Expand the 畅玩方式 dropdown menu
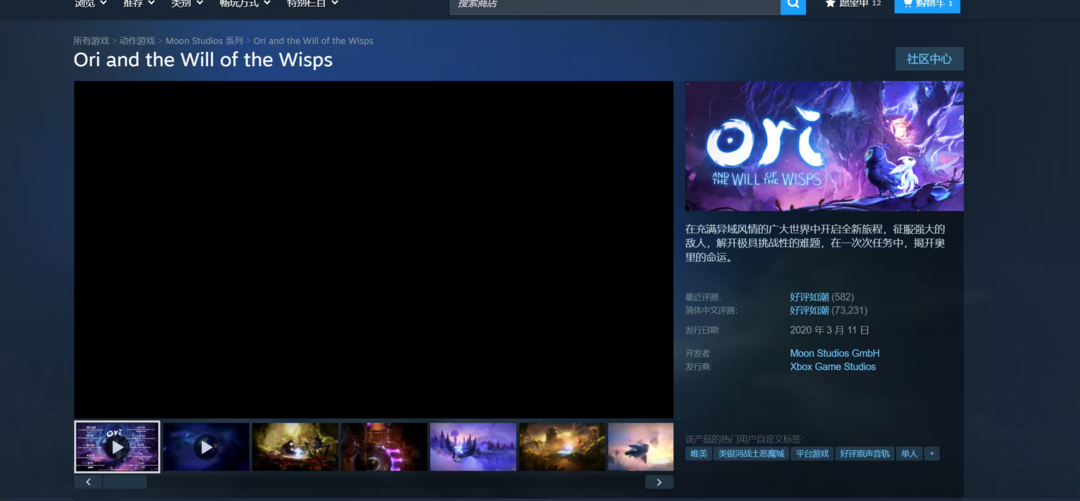 coord(245,3)
